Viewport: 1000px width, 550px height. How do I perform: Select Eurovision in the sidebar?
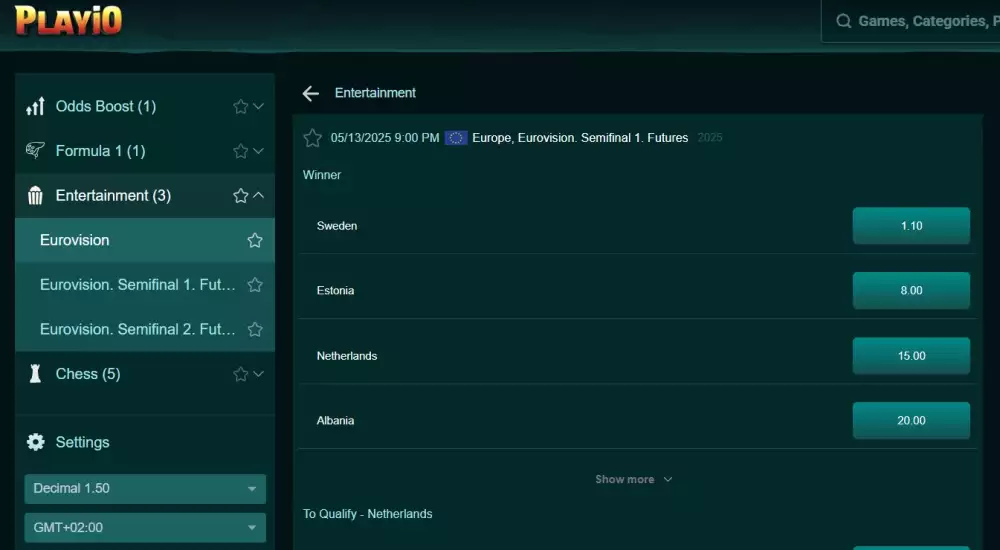click(x=145, y=240)
